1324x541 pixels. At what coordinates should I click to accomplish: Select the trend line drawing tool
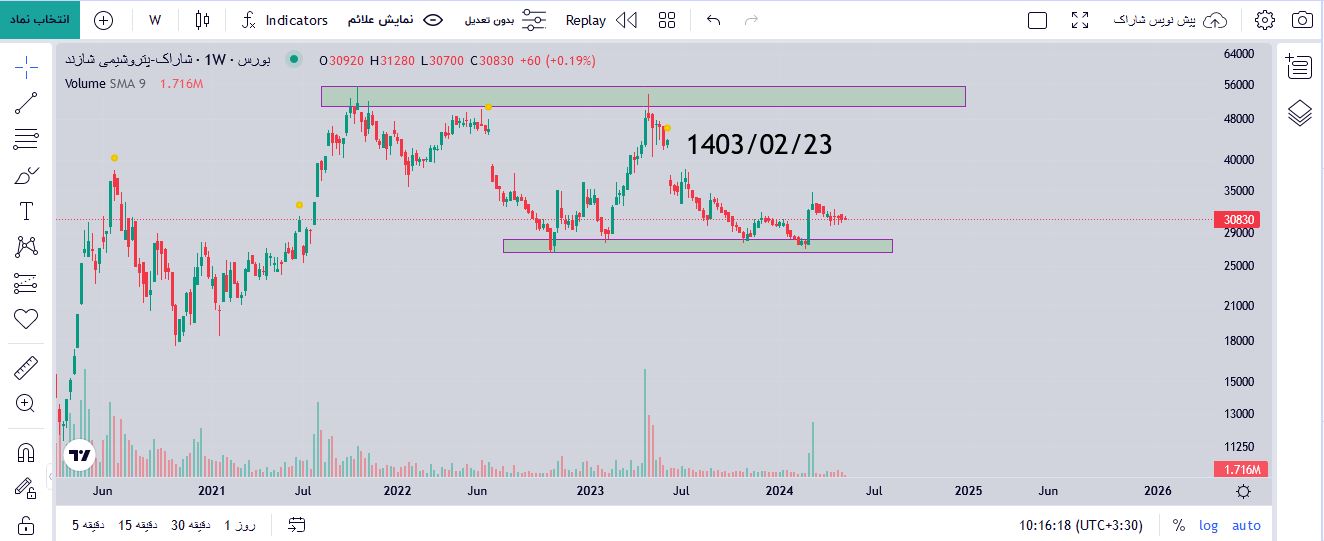(26, 102)
